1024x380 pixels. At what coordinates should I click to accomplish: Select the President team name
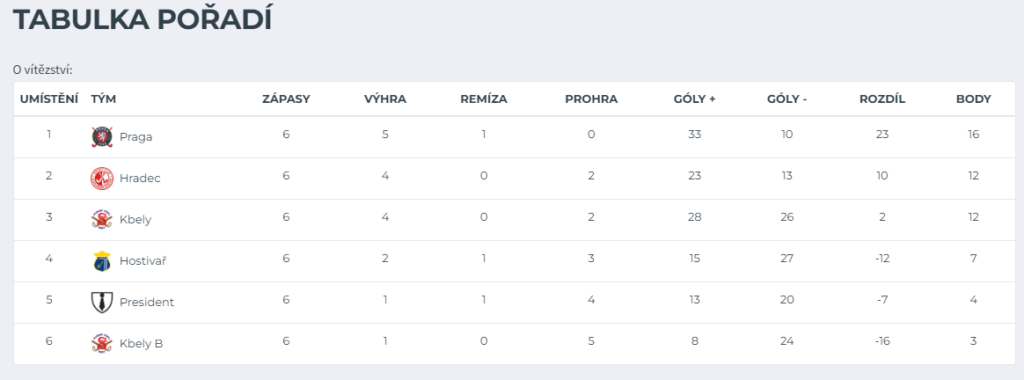[147, 302]
